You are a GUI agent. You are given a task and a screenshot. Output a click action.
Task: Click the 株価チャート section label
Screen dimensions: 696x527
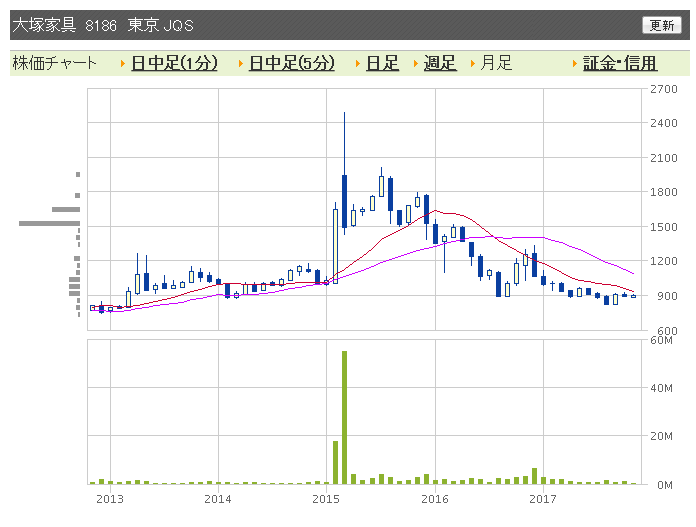54,63
